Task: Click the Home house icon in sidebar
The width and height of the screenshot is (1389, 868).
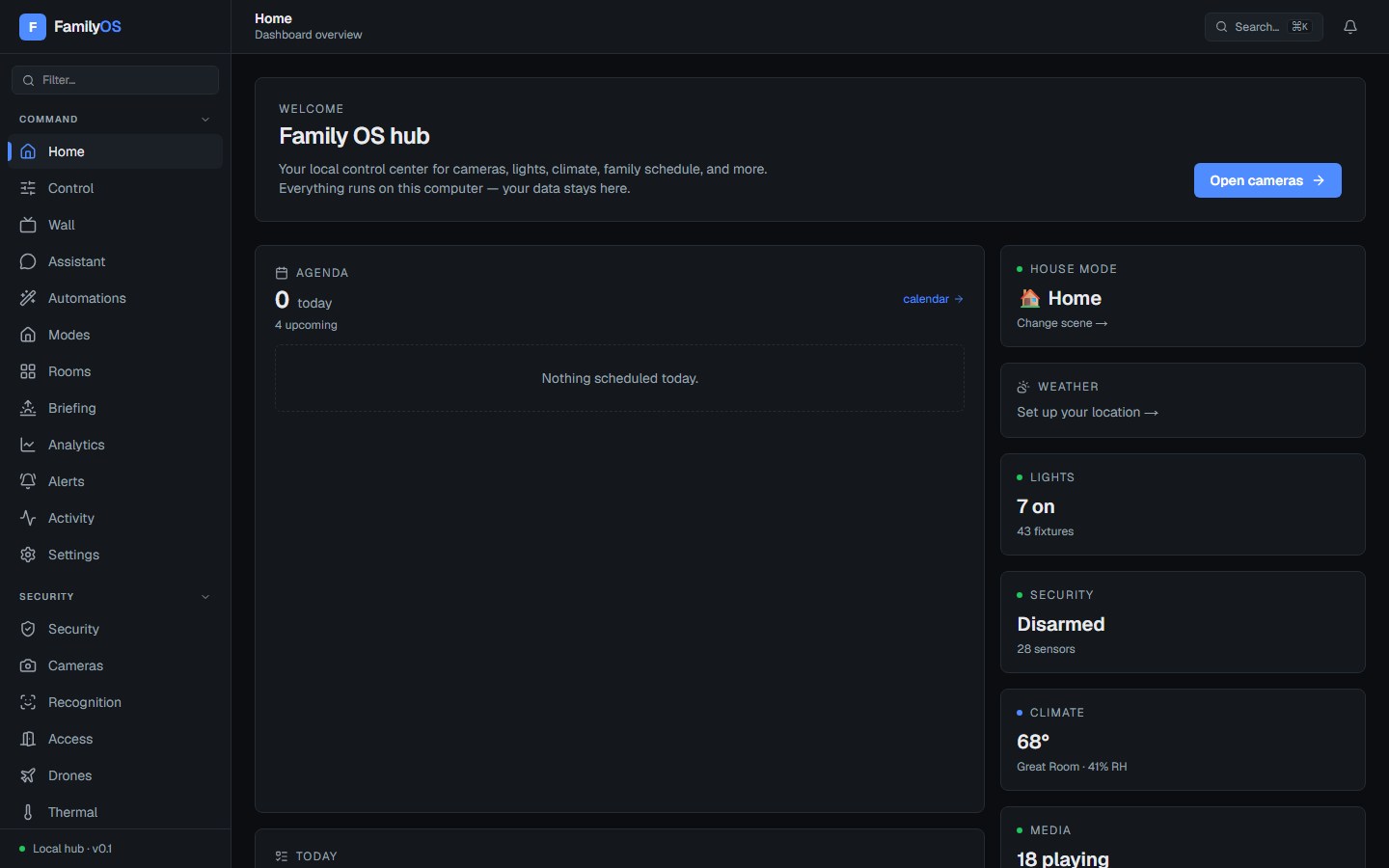Action: [x=28, y=151]
